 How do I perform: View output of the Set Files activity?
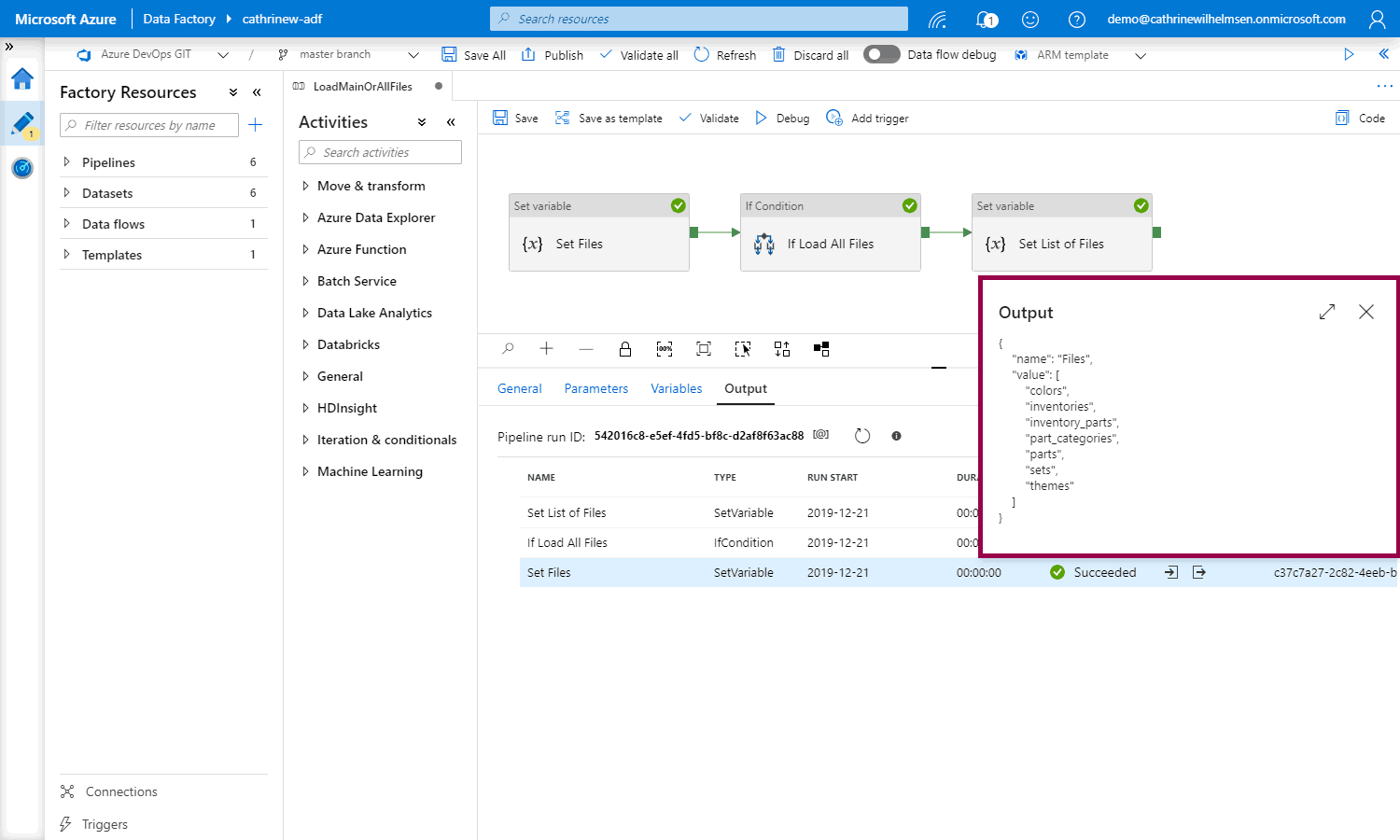1199,572
